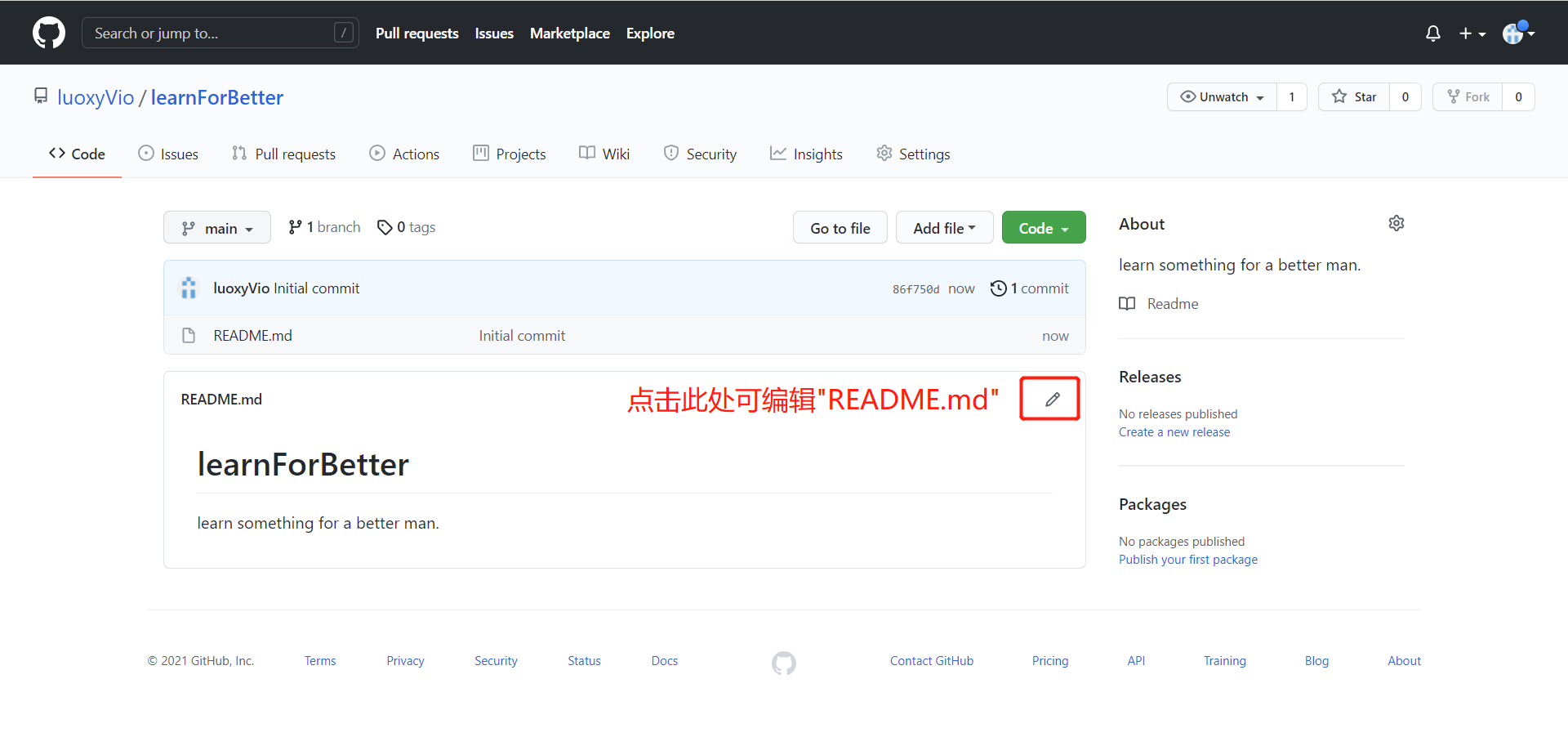Go to Issues in top navigation

[494, 33]
